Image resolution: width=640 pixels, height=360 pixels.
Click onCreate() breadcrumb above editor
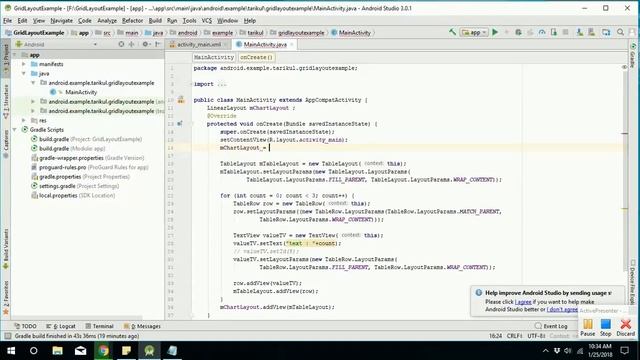(256, 58)
